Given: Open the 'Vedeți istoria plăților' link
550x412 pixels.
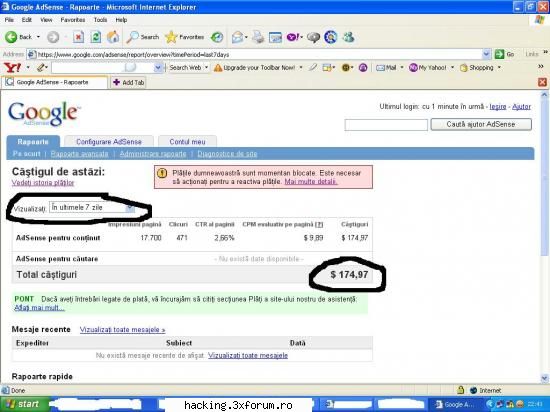Looking at the screenshot, I should [x=43, y=183].
